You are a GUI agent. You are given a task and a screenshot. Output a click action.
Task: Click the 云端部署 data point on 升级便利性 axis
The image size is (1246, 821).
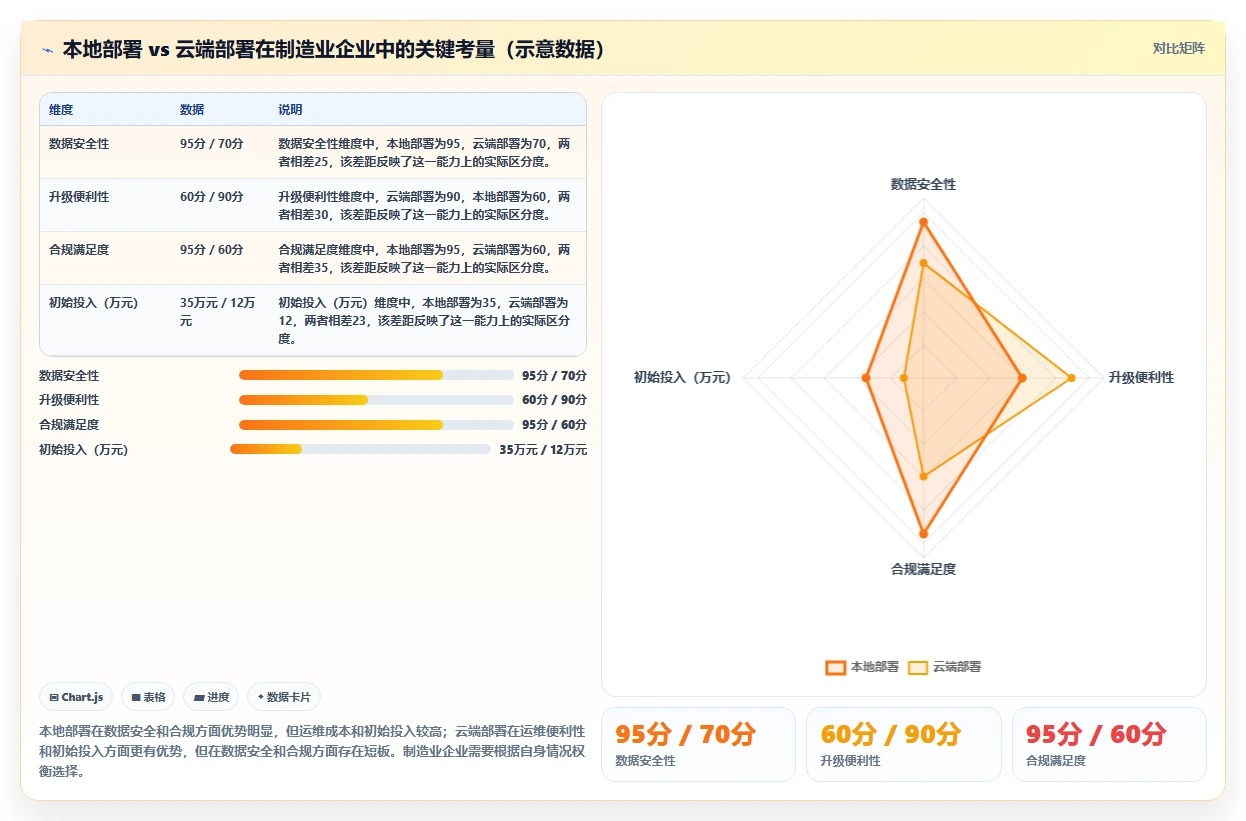pyautogui.click(x=1071, y=378)
